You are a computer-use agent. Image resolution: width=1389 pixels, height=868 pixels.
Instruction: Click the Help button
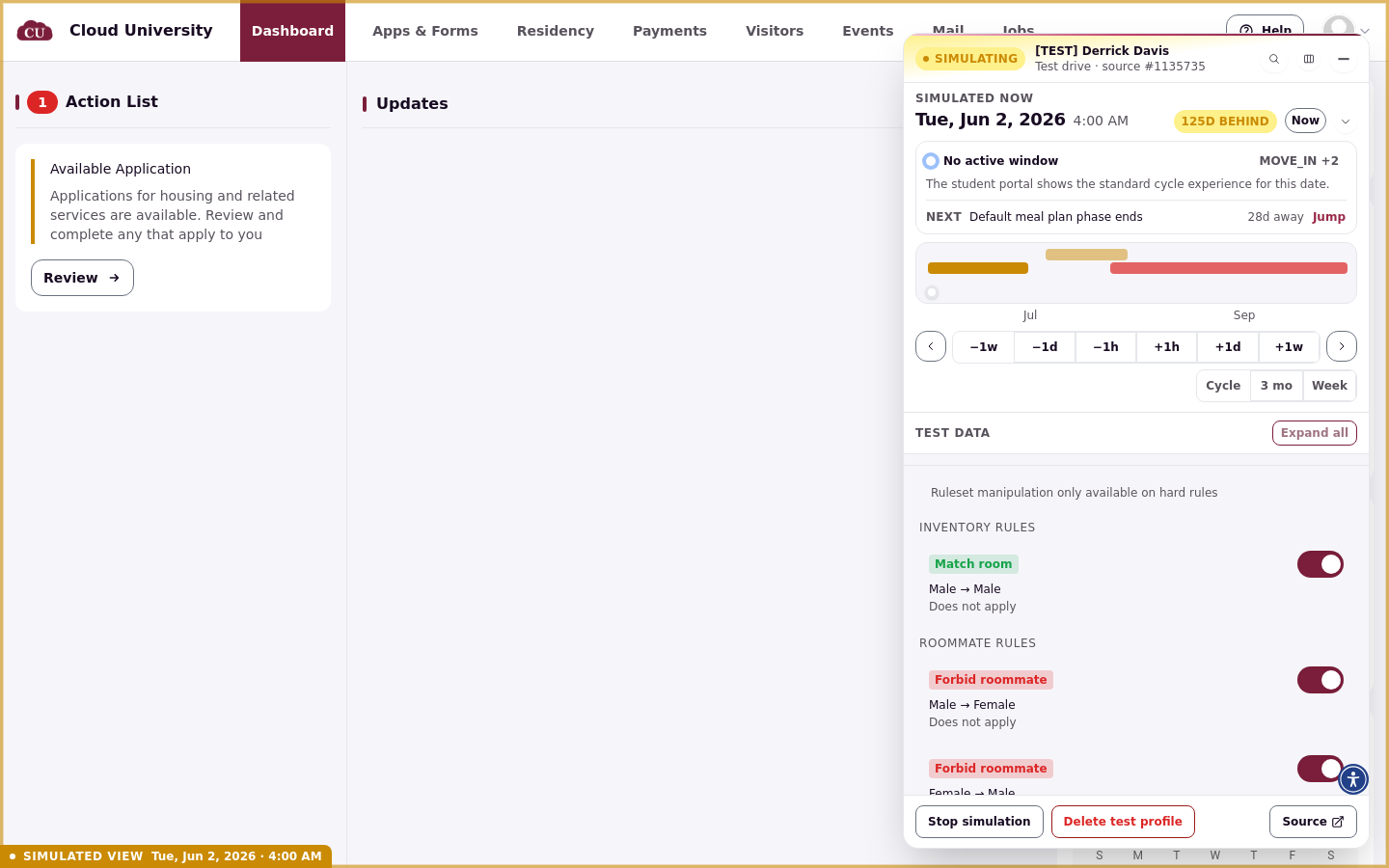coord(1265,29)
